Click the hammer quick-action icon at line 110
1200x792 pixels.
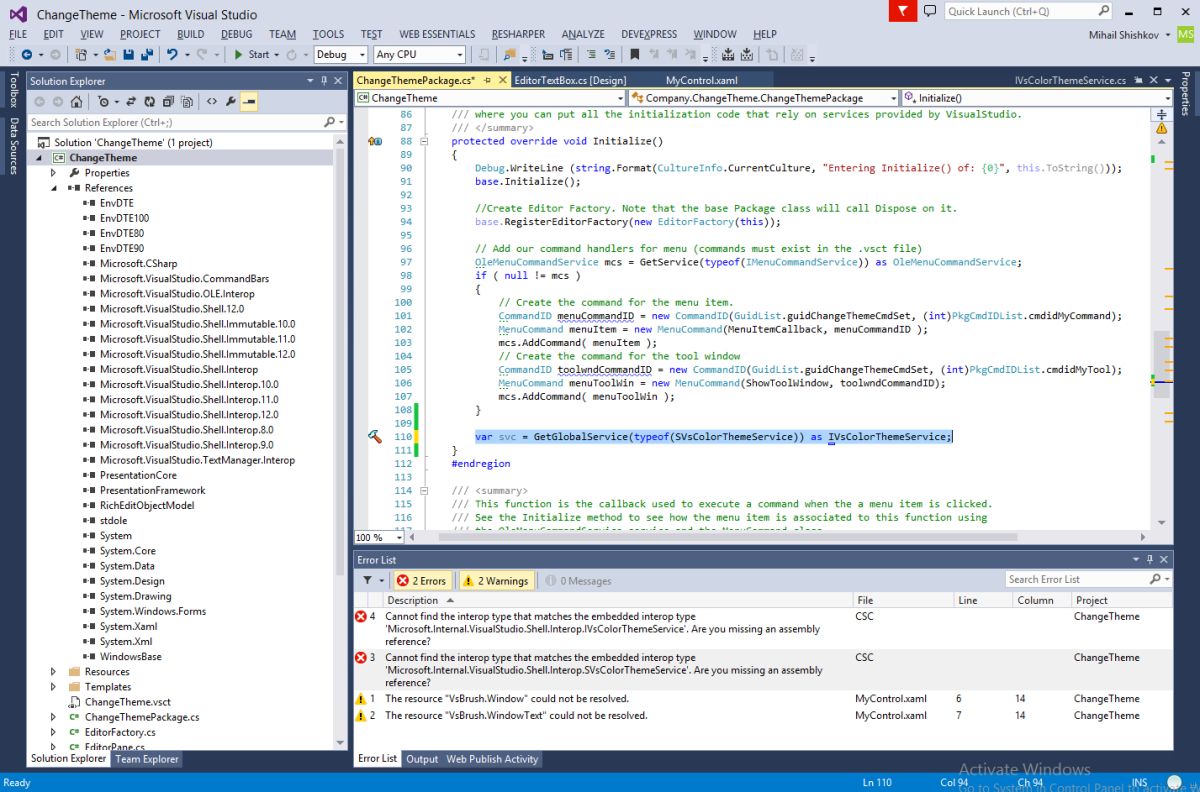[375, 437]
